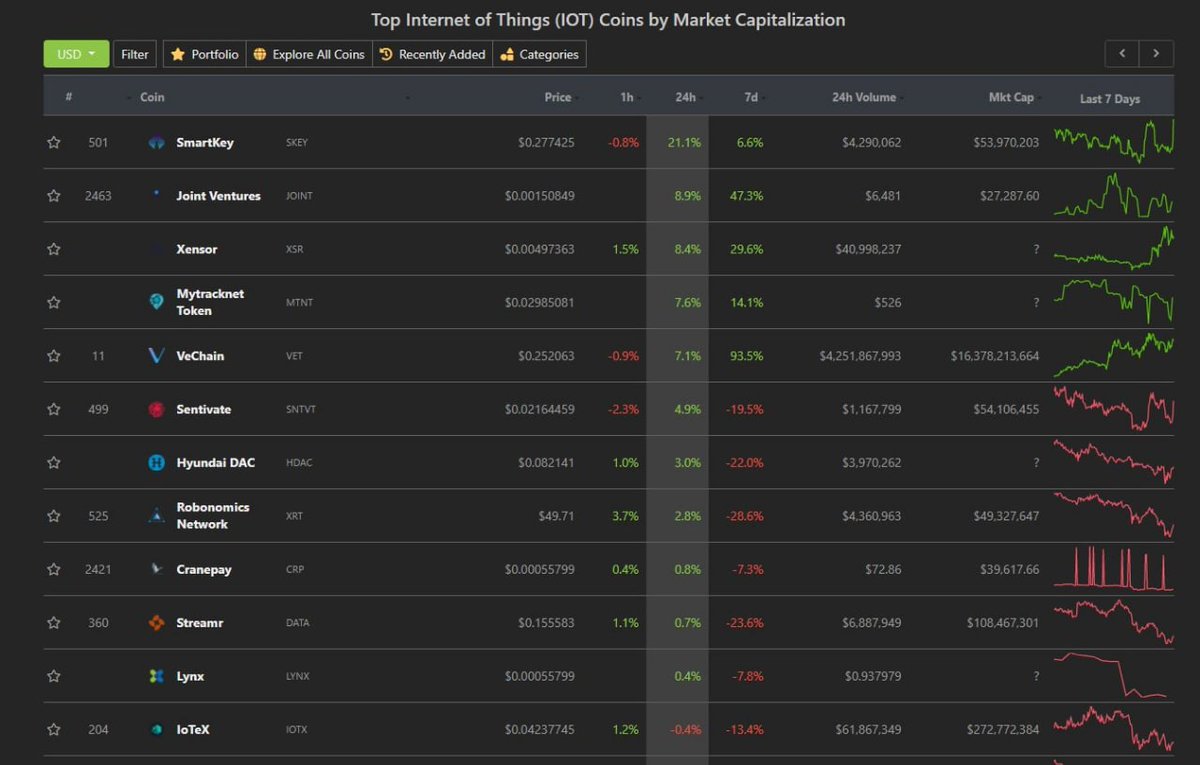1200x765 pixels.
Task: Click Xensor 24h volume $40,998,237
Action: [x=868, y=249]
